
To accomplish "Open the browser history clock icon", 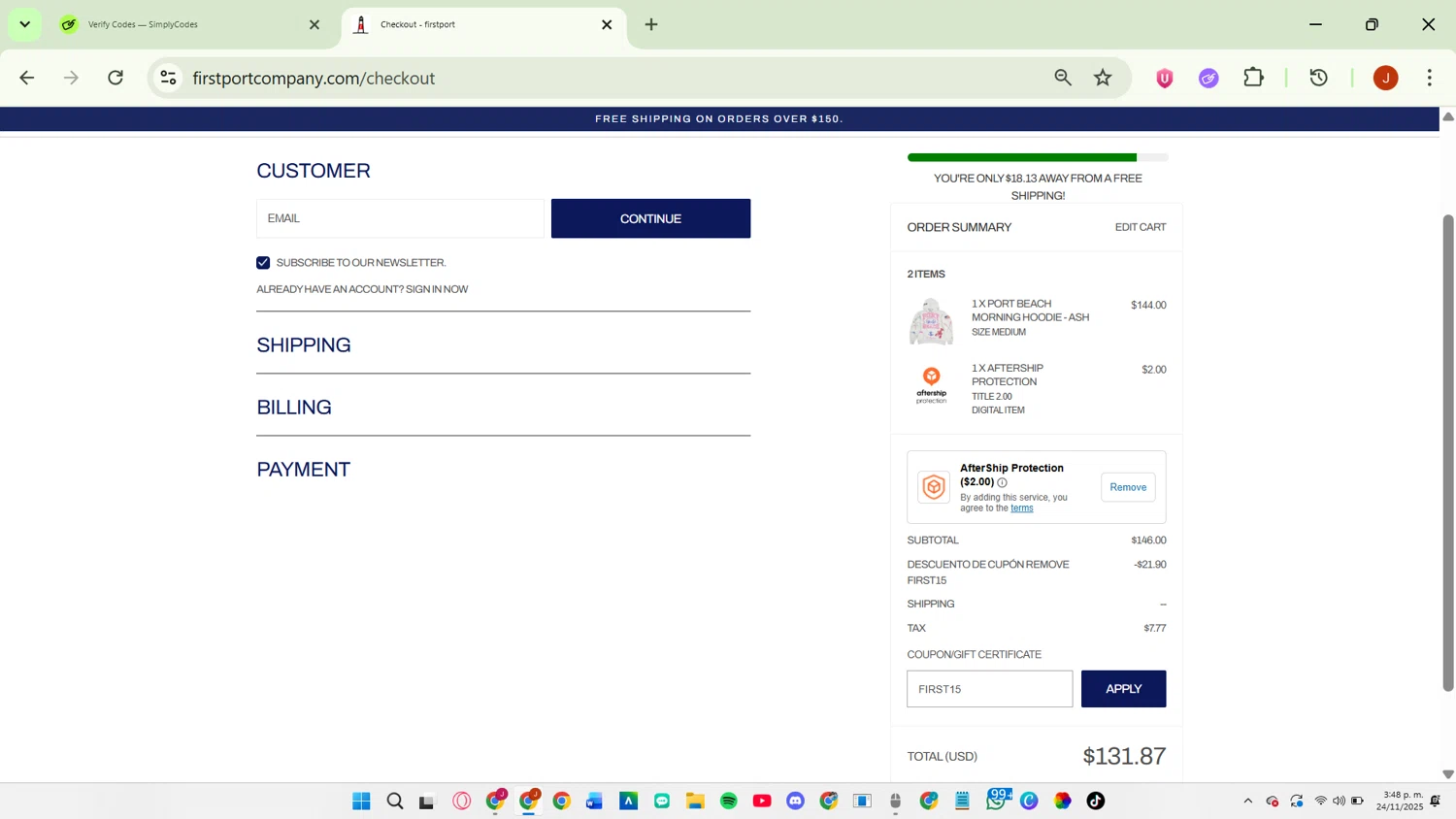I will point(1318,78).
